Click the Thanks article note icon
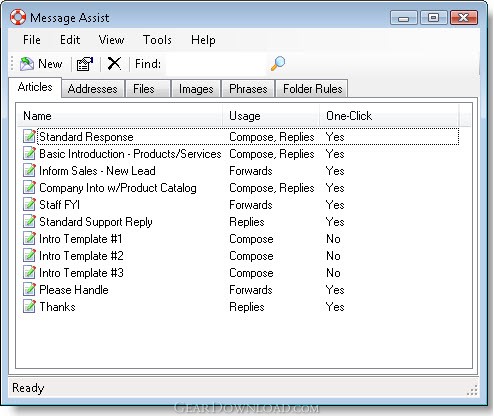This screenshot has height=416, width=494. (x=29, y=306)
